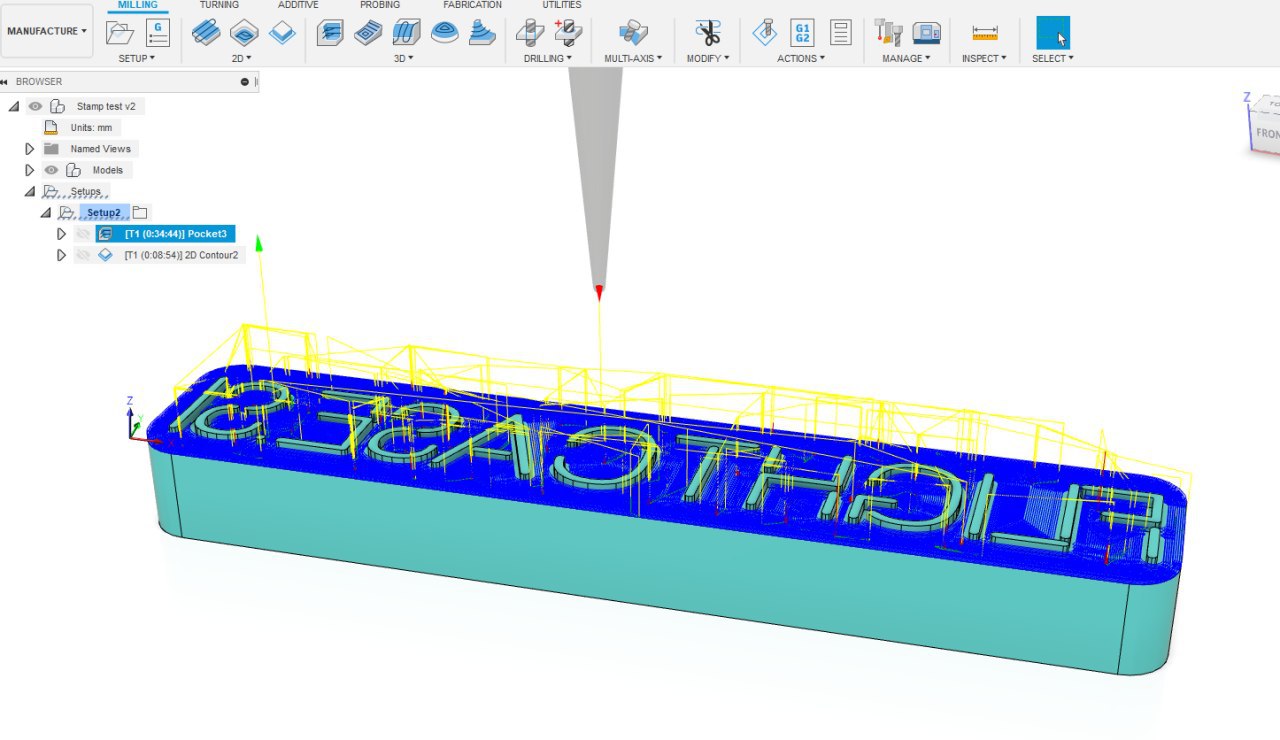Collapse the Browser panel with double arrows
The width and height of the screenshot is (1280, 740).
tap(6, 82)
